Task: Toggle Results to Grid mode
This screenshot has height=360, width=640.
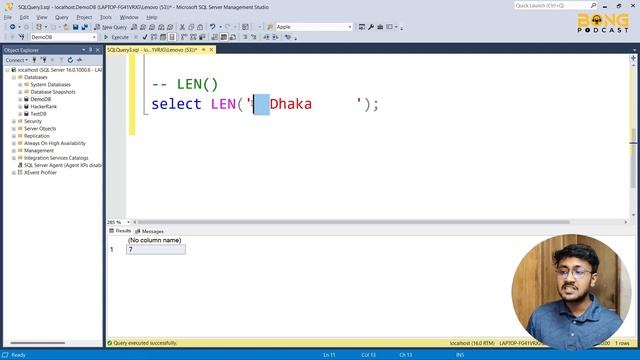Action: [224, 37]
